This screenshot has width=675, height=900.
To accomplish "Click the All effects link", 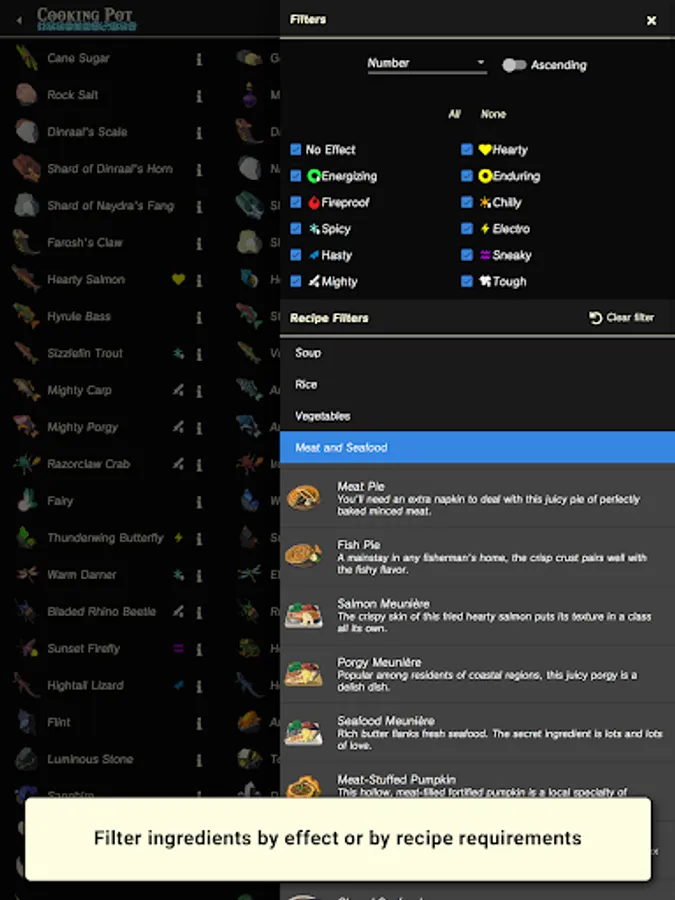I will pos(454,114).
